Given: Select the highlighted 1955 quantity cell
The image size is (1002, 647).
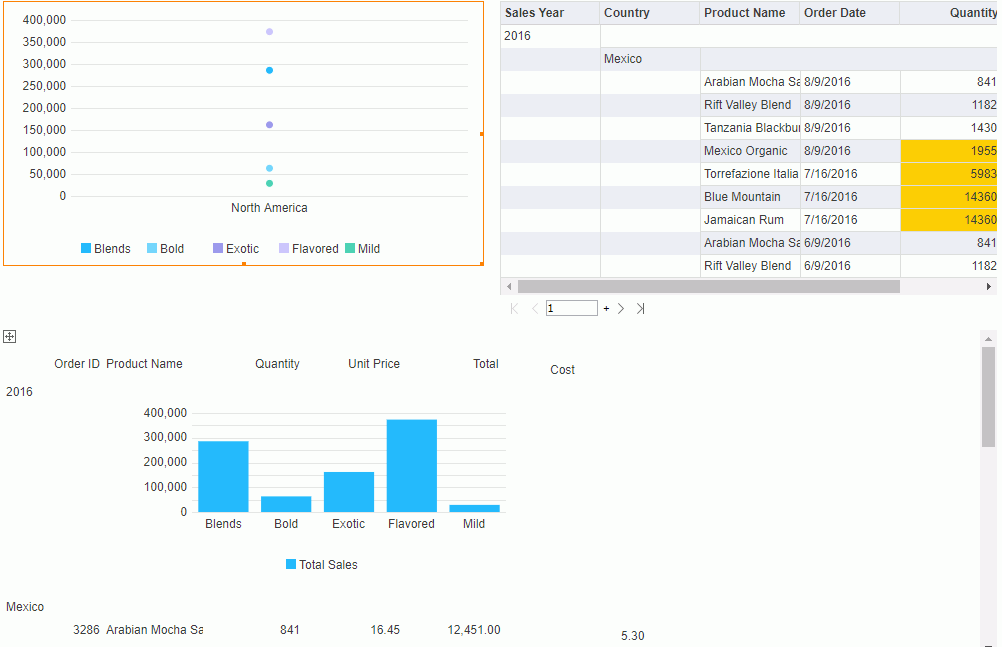Looking at the screenshot, I should (949, 151).
